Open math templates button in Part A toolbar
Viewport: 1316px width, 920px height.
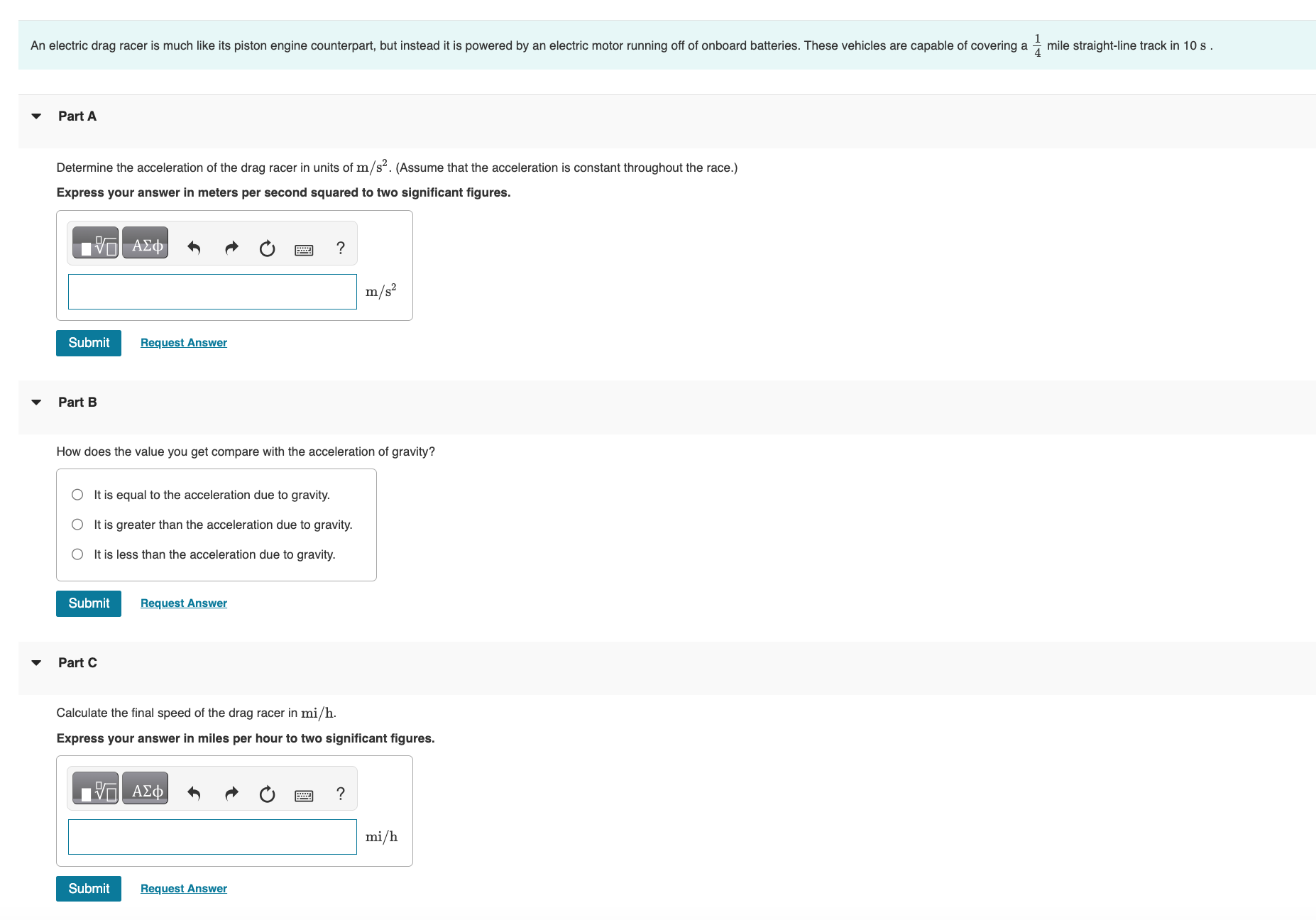[96, 243]
